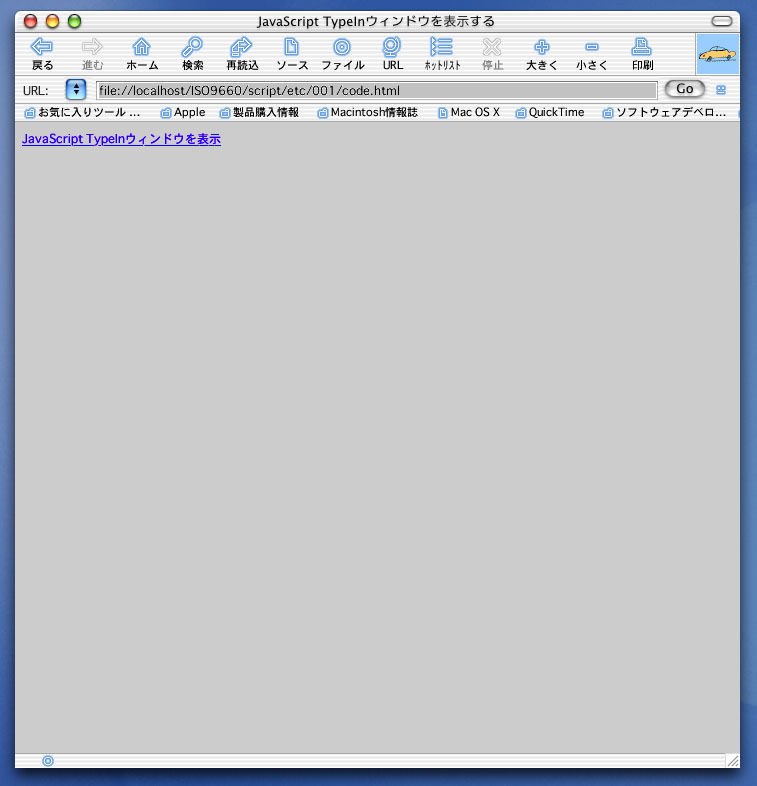Open ソフトウェアデベロ bookmark folder
This screenshot has height=786, width=757.
pyautogui.click(x=664, y=112)
